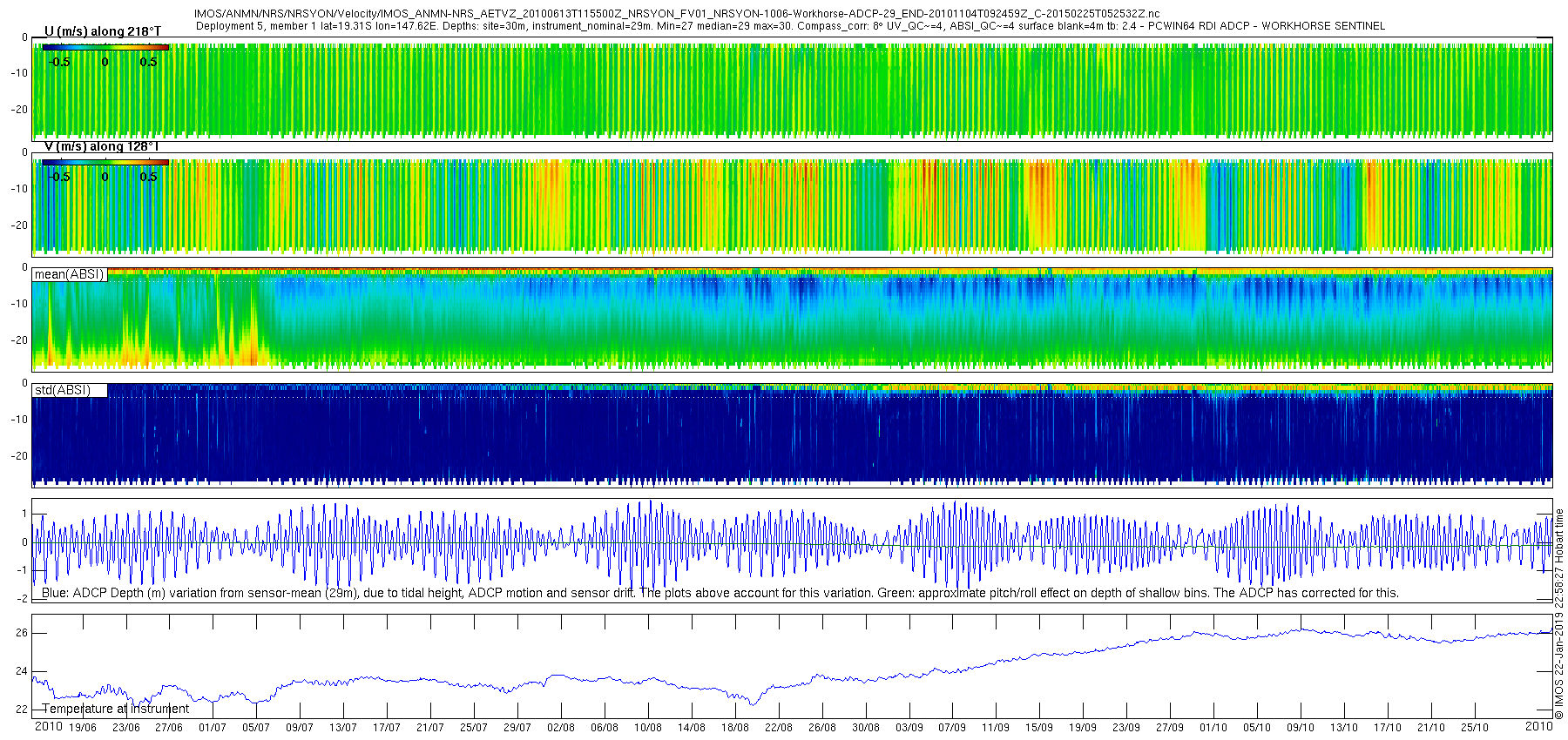Screen dimensions: 1568x740
Task: Select the 09/10 date tick on time axis
Action: point(1301,727)
